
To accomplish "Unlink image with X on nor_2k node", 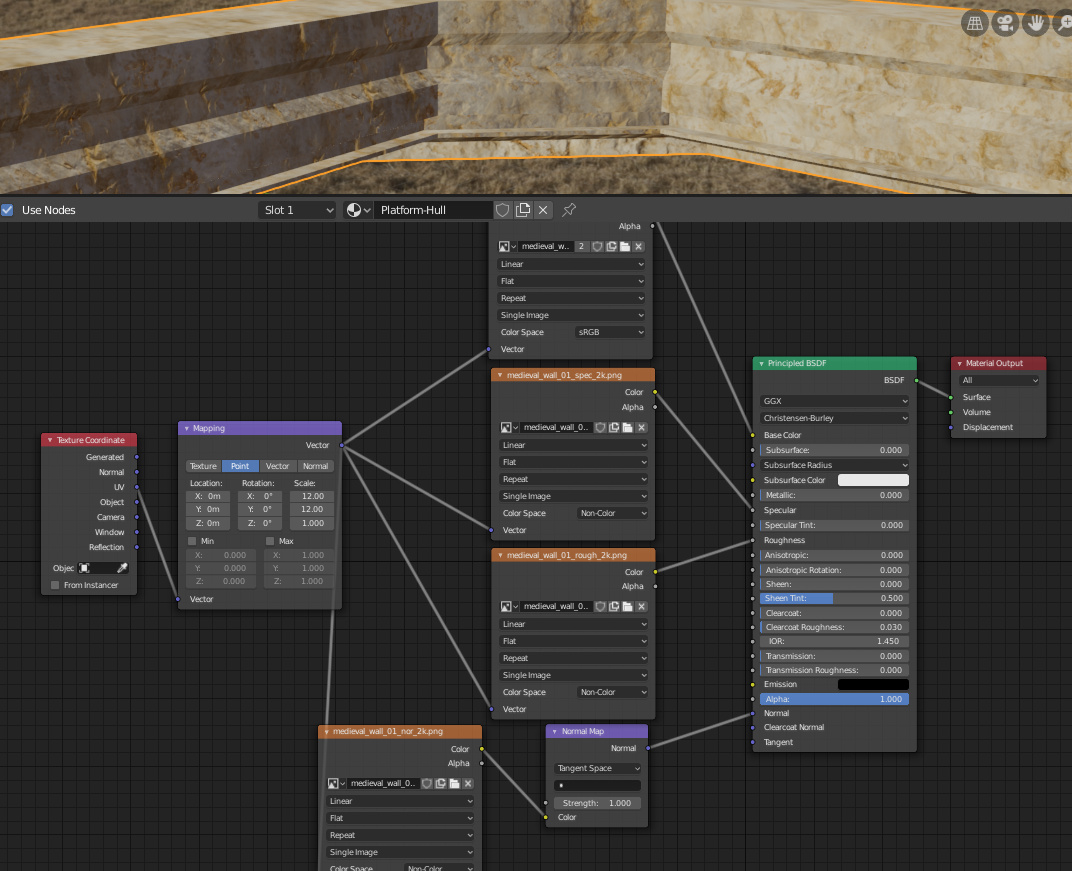I will [468, 783].
